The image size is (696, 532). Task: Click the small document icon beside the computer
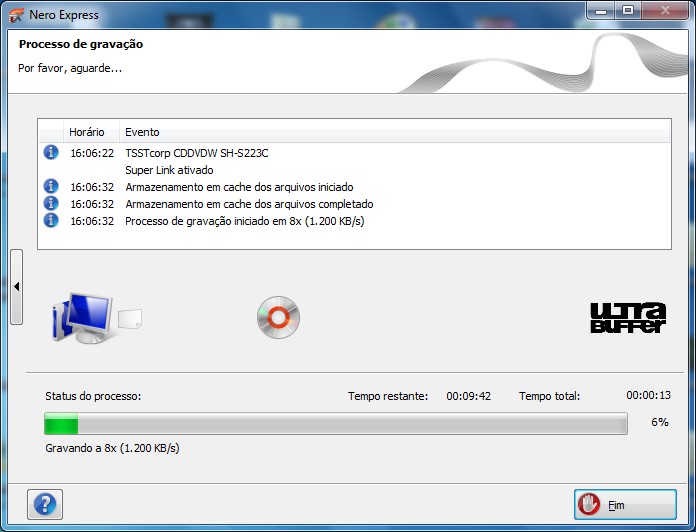130,319
